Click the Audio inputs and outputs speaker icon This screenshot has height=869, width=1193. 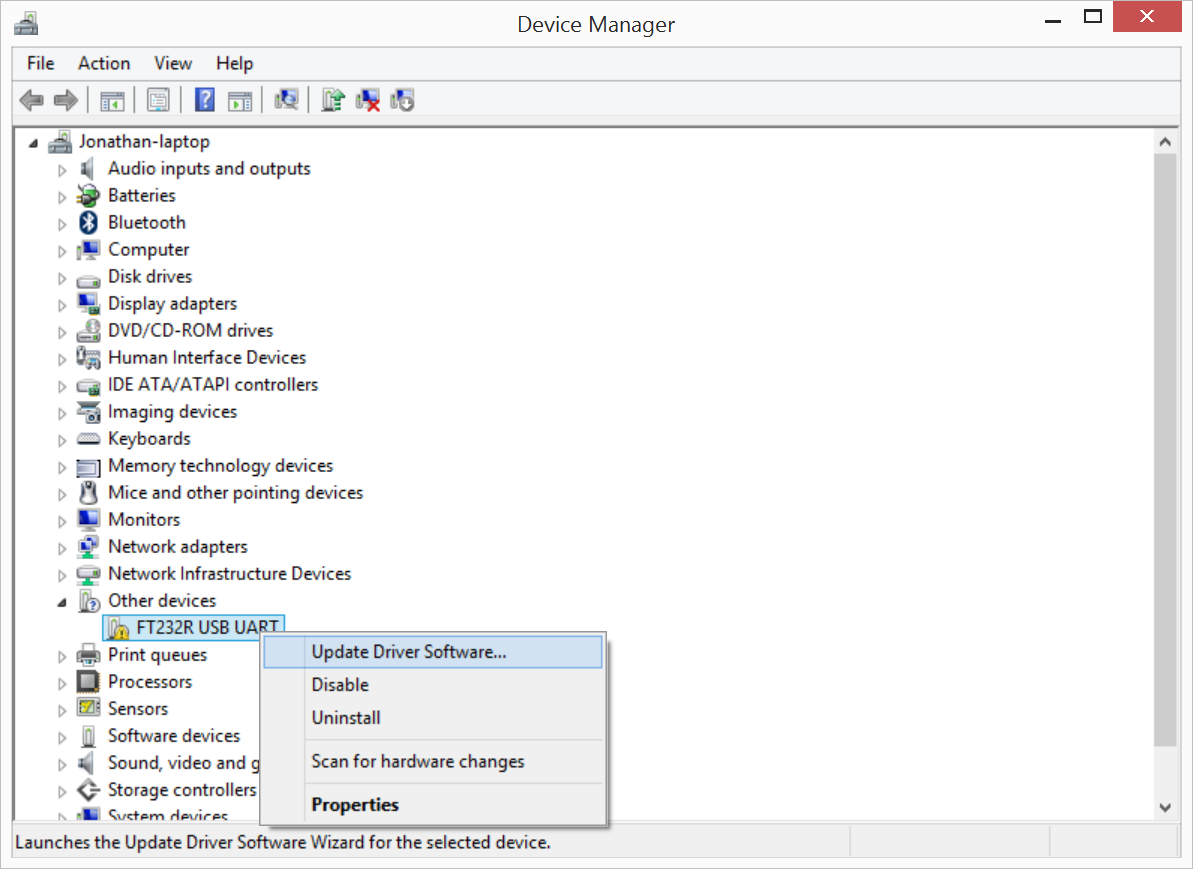coord(88,168)
